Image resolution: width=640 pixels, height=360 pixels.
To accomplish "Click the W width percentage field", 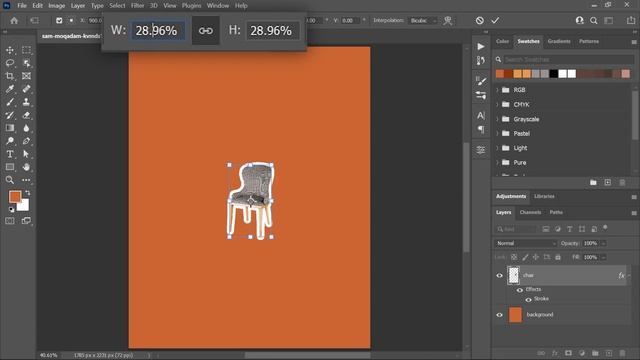I will point(158,31).
